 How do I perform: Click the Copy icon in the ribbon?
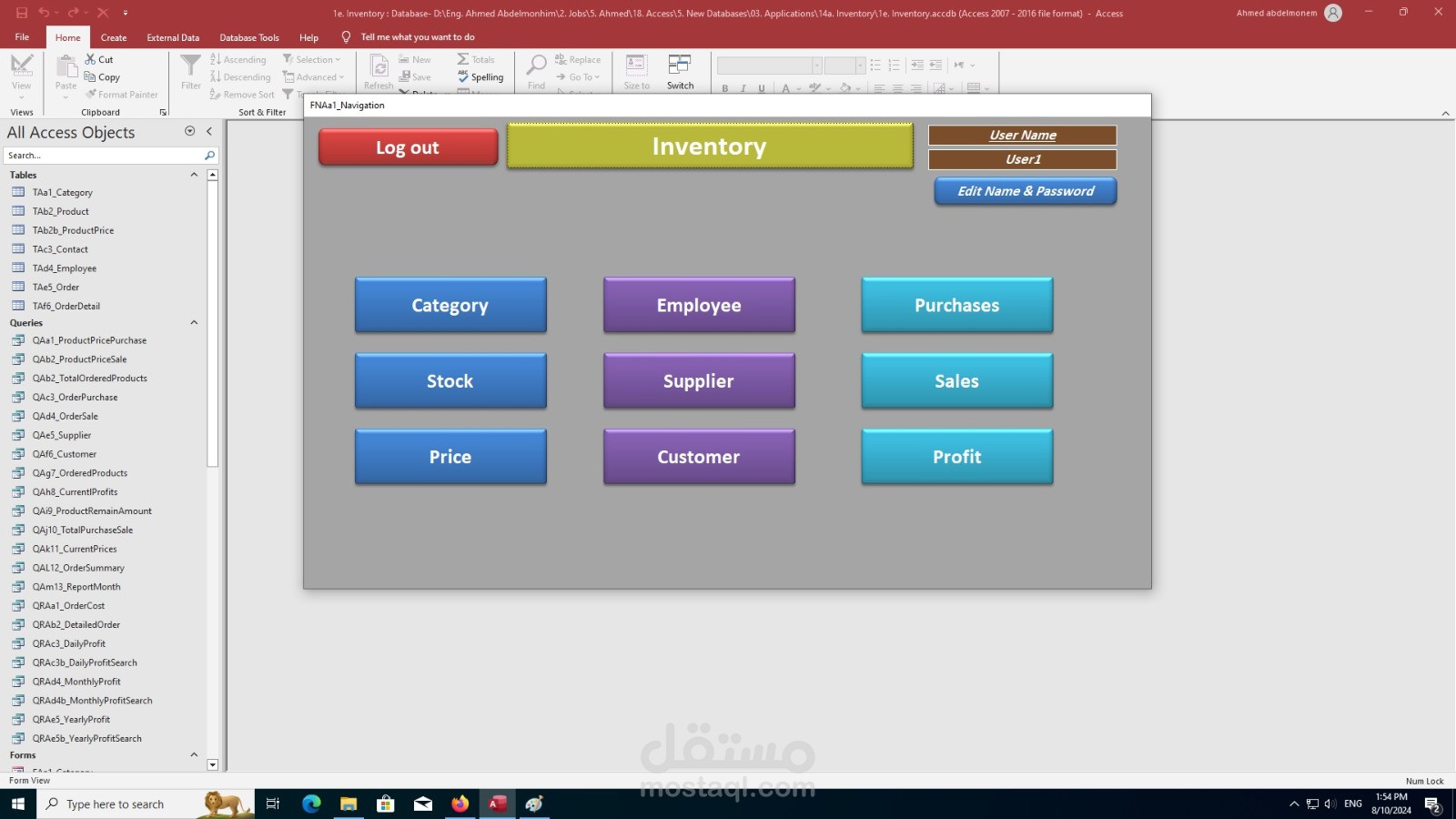90,77
